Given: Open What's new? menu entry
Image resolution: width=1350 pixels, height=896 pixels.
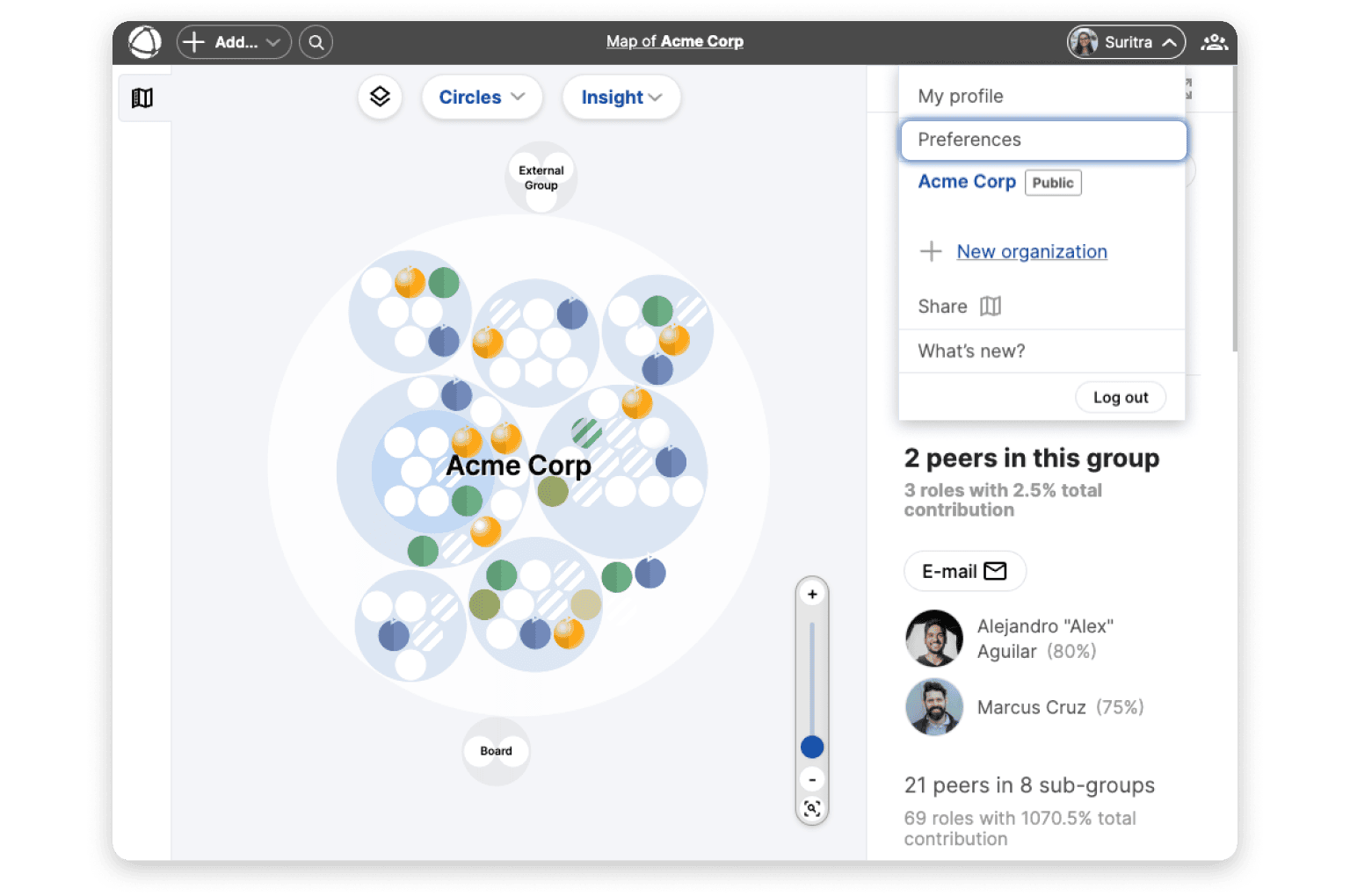Looking at the screenshot, I should point(971,351).
